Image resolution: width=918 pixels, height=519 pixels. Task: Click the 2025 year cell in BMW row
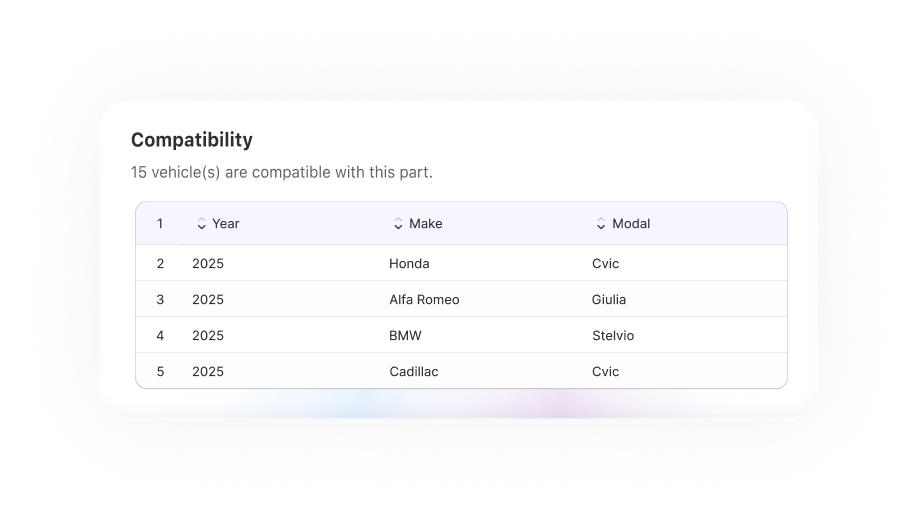208,336
